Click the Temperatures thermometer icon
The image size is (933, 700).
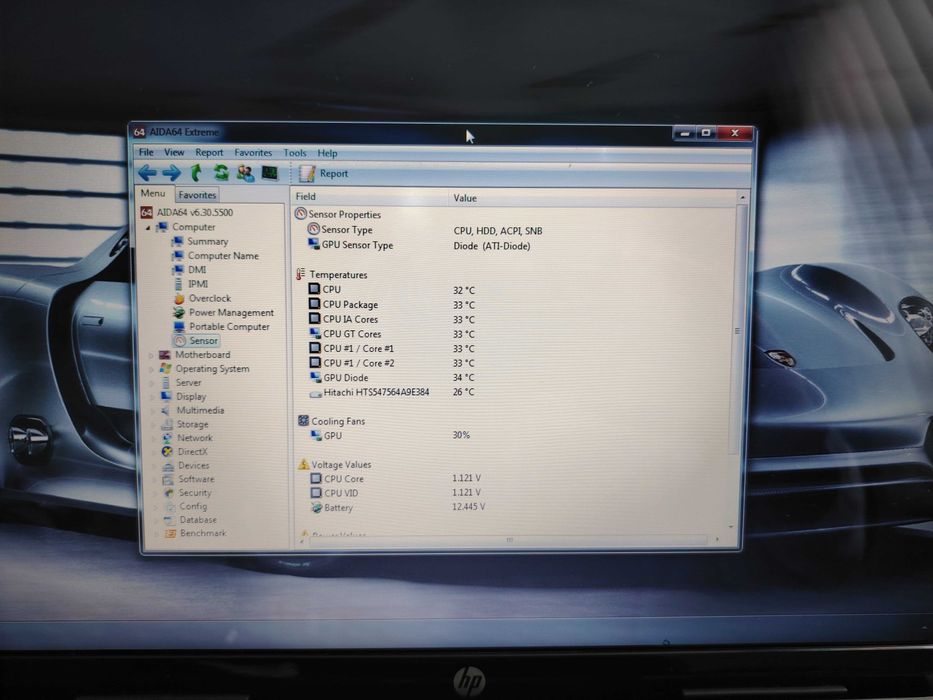pos(301,274)
